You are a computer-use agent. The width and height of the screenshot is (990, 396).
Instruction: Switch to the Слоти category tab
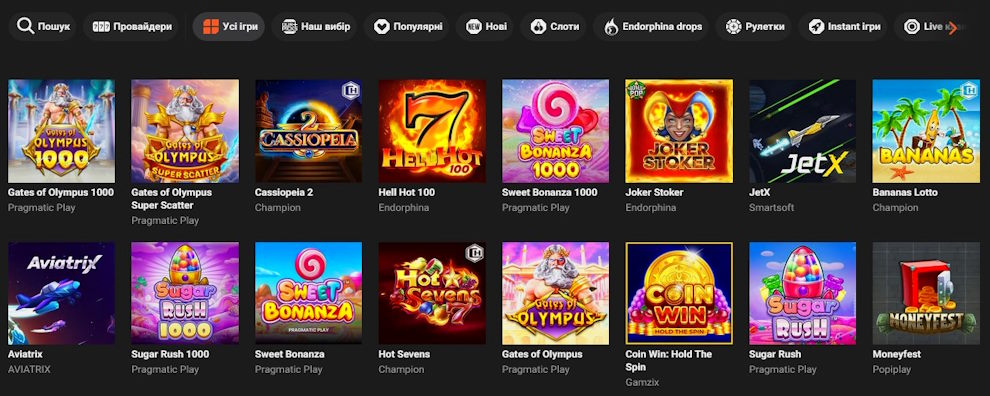(x=549, y=27)
